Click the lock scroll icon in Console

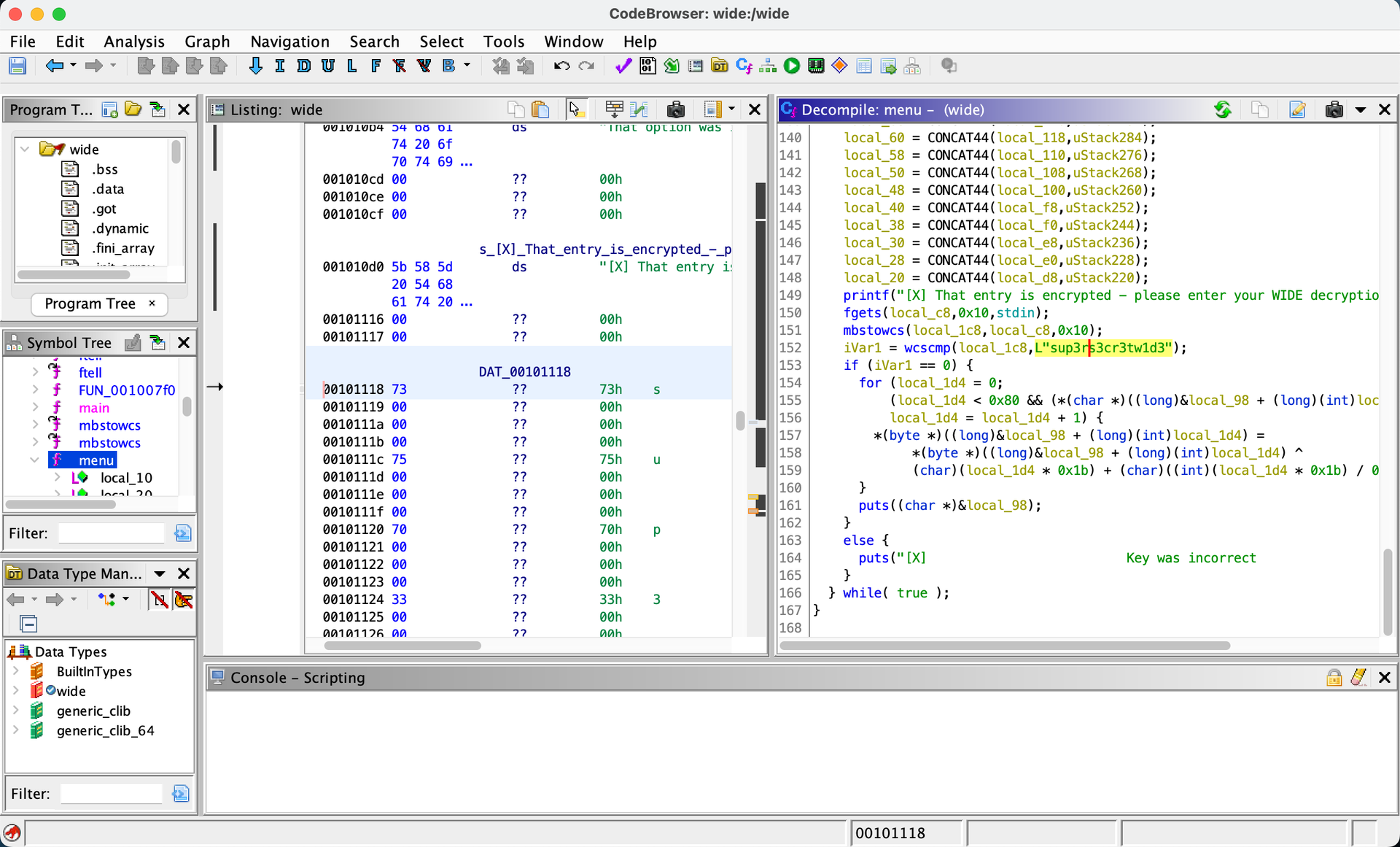(1334, 678)
